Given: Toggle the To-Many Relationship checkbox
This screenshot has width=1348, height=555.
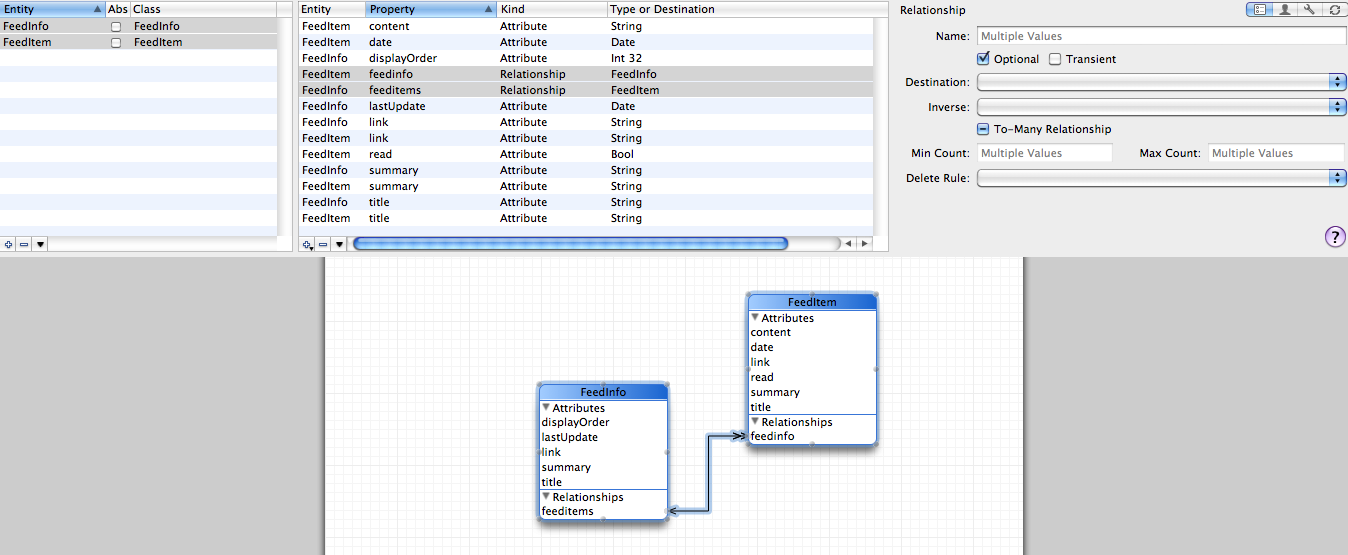Looking at the screenshot, I should click(984, 129).
